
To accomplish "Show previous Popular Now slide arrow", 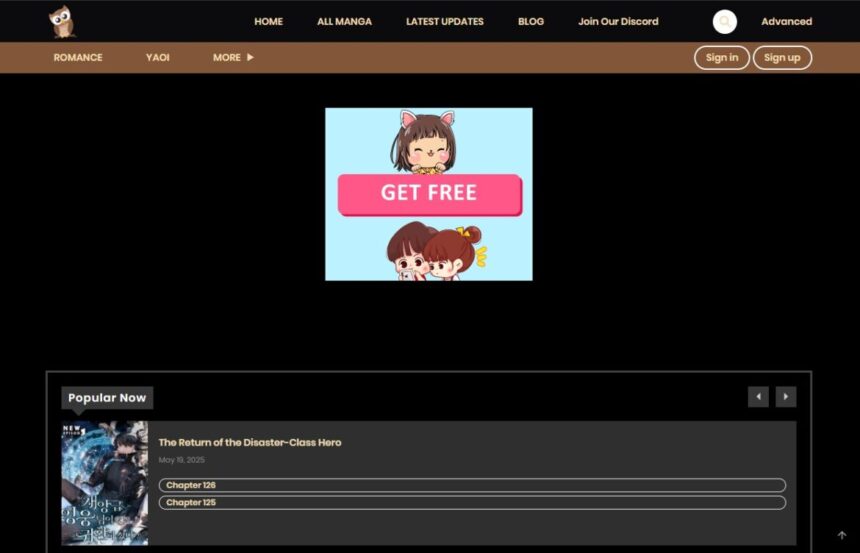I will click(758, 397).
